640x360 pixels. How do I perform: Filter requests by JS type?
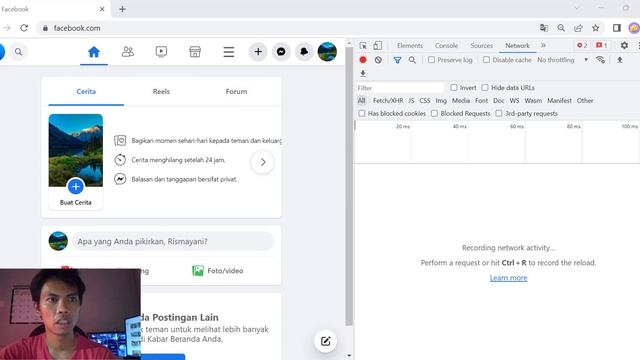[x=411, y=100]
